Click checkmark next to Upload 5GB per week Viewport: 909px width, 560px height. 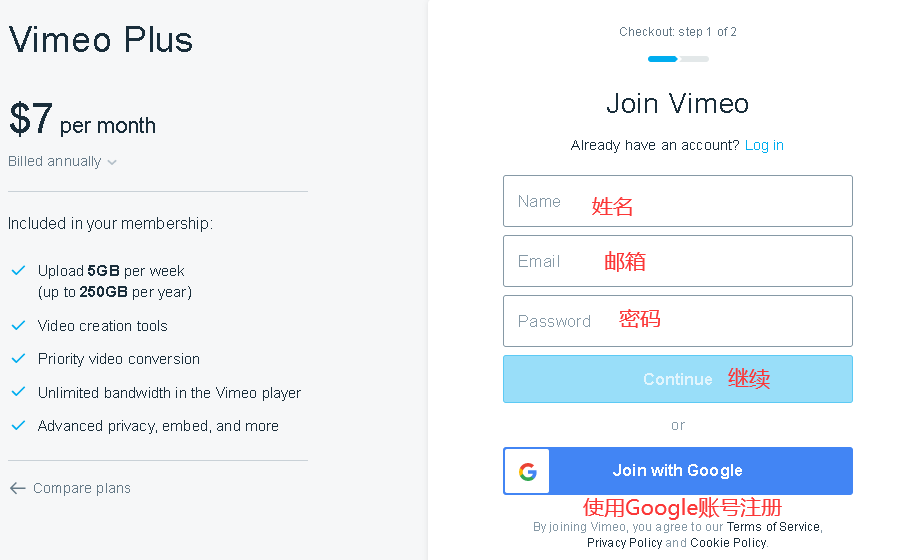[18, 270]
